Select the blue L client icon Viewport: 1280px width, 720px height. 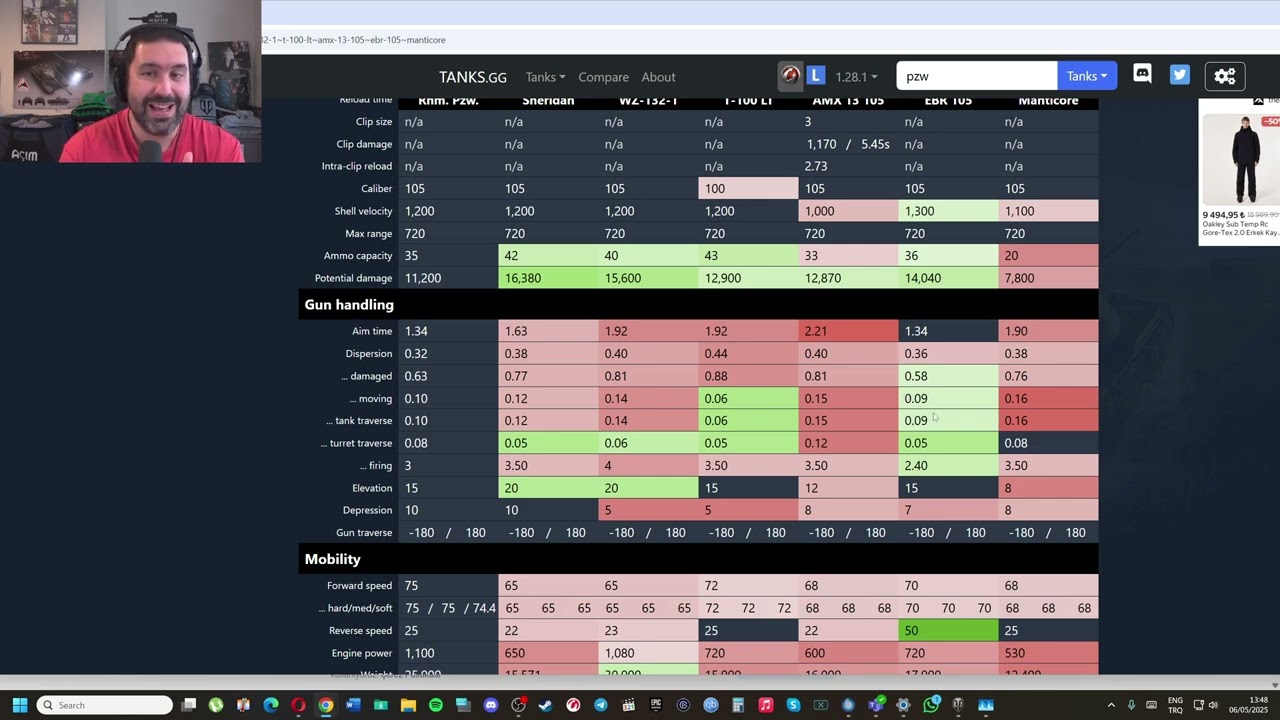click(816, 76)
